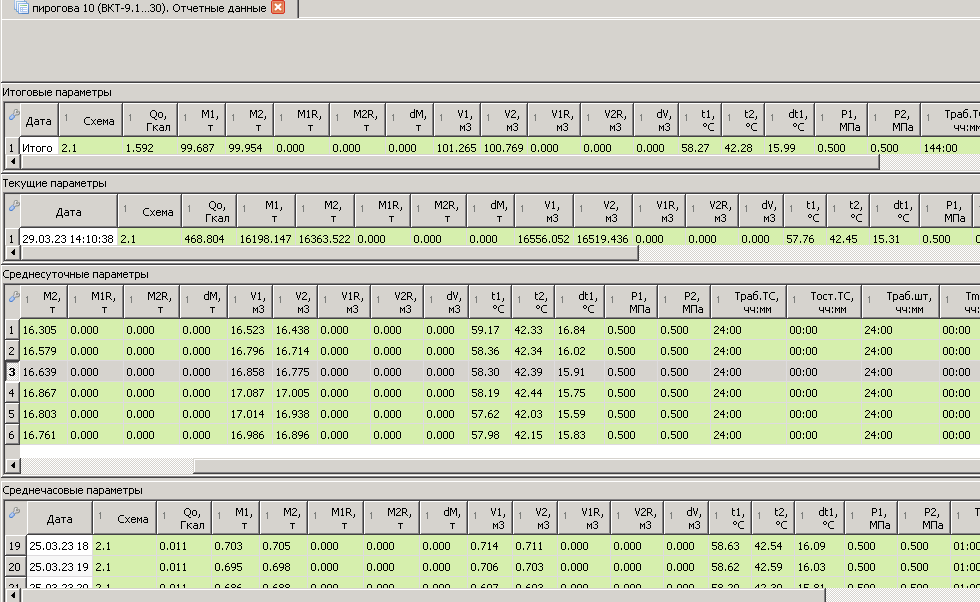Select date cell 25.03.23 18

tap(59, 546)
